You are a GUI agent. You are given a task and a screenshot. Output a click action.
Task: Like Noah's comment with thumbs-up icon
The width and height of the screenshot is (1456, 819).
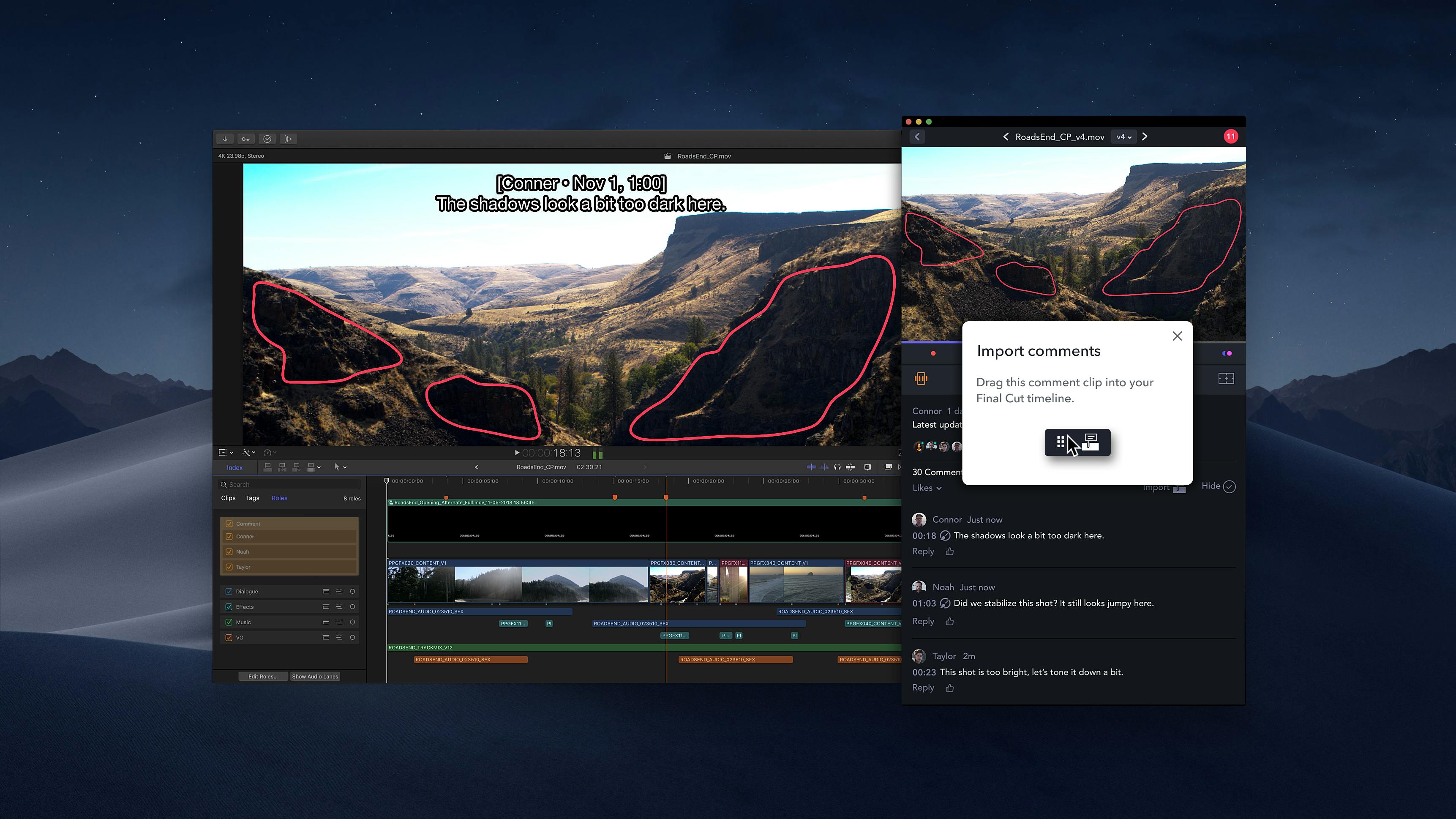click(x=949, y=622)
